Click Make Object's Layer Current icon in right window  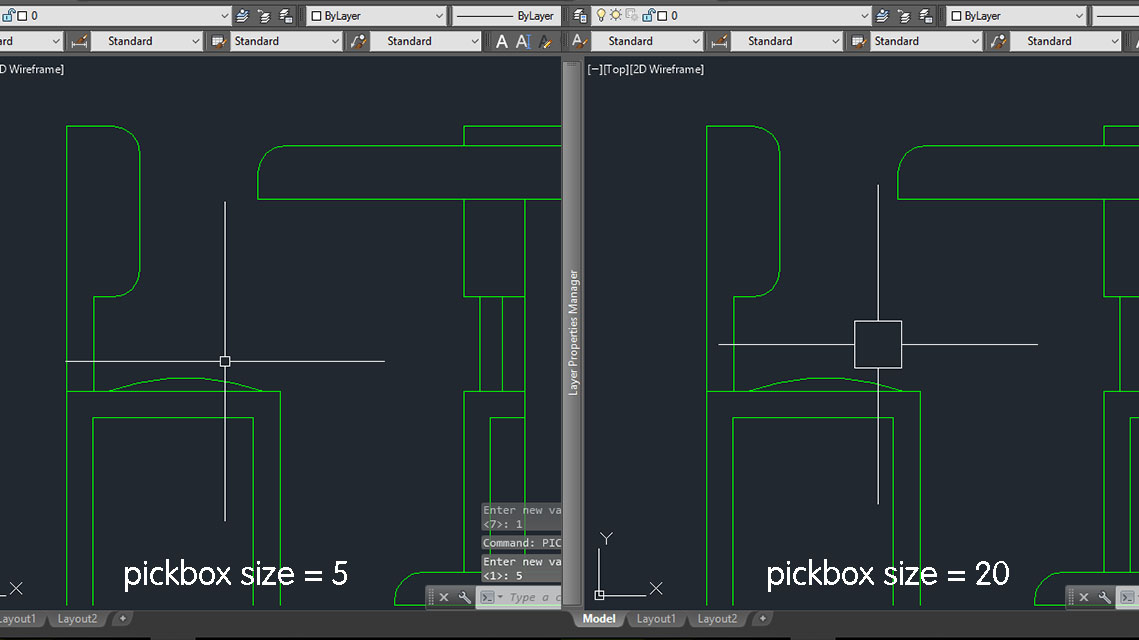click(882, 15)
